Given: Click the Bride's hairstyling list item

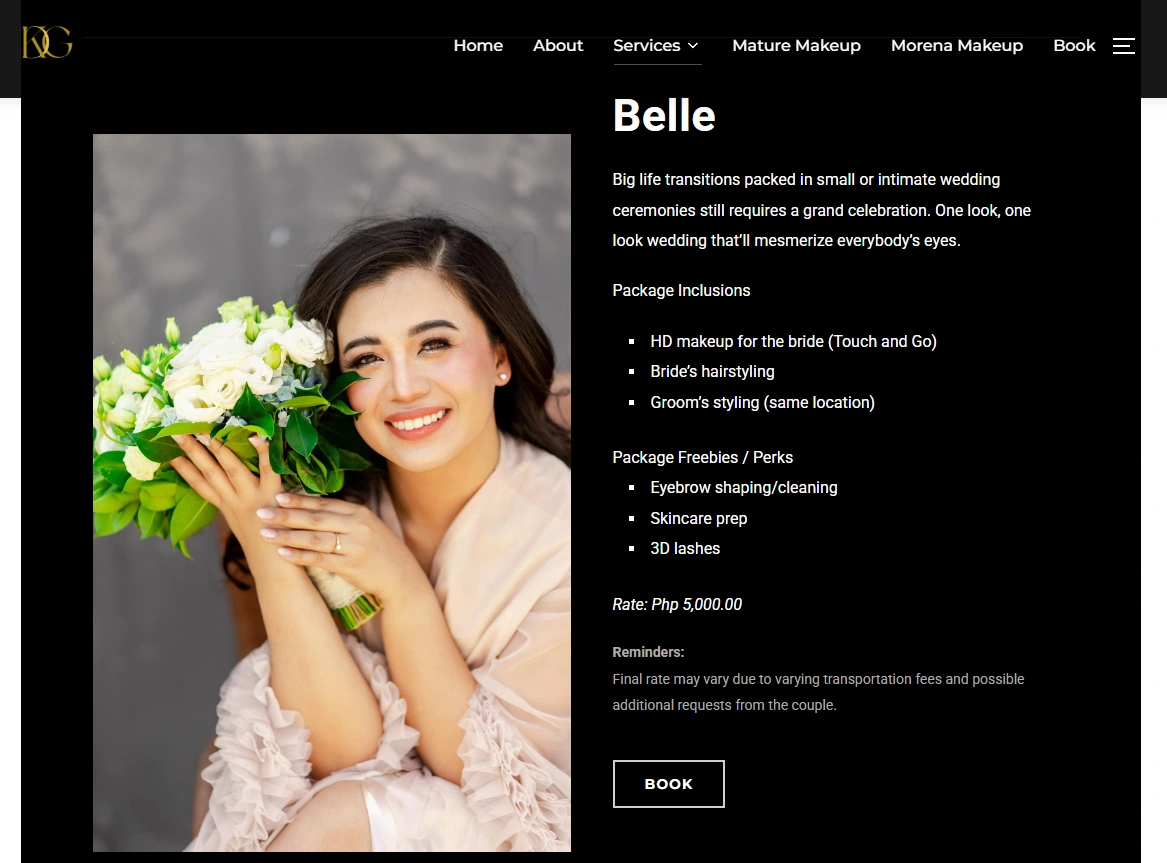Looking at the screenshot, I should [x=712, y=371].
